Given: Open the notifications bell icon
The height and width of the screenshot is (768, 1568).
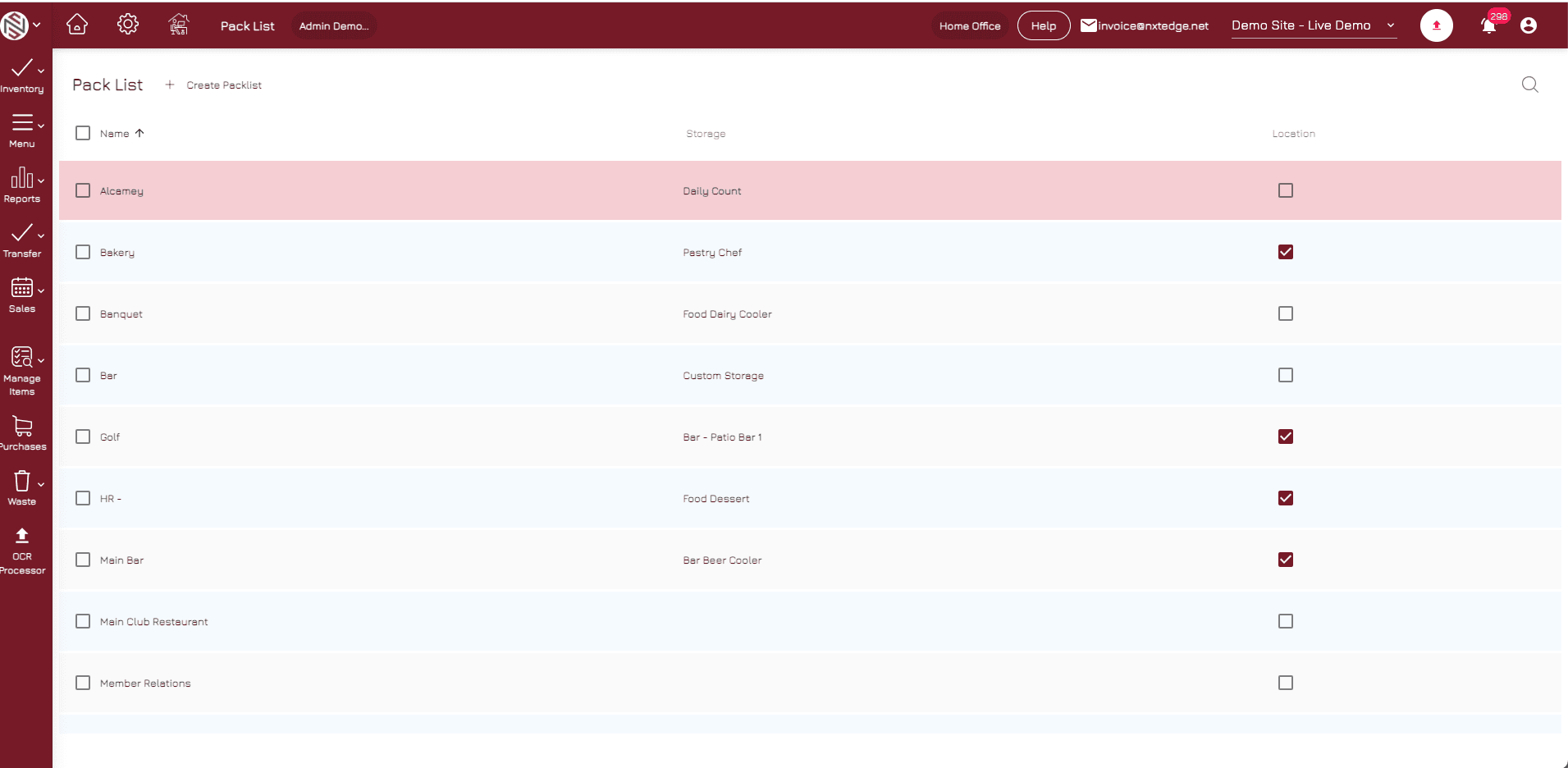Looking at the screenshot, I should [x=1488, y=25].
